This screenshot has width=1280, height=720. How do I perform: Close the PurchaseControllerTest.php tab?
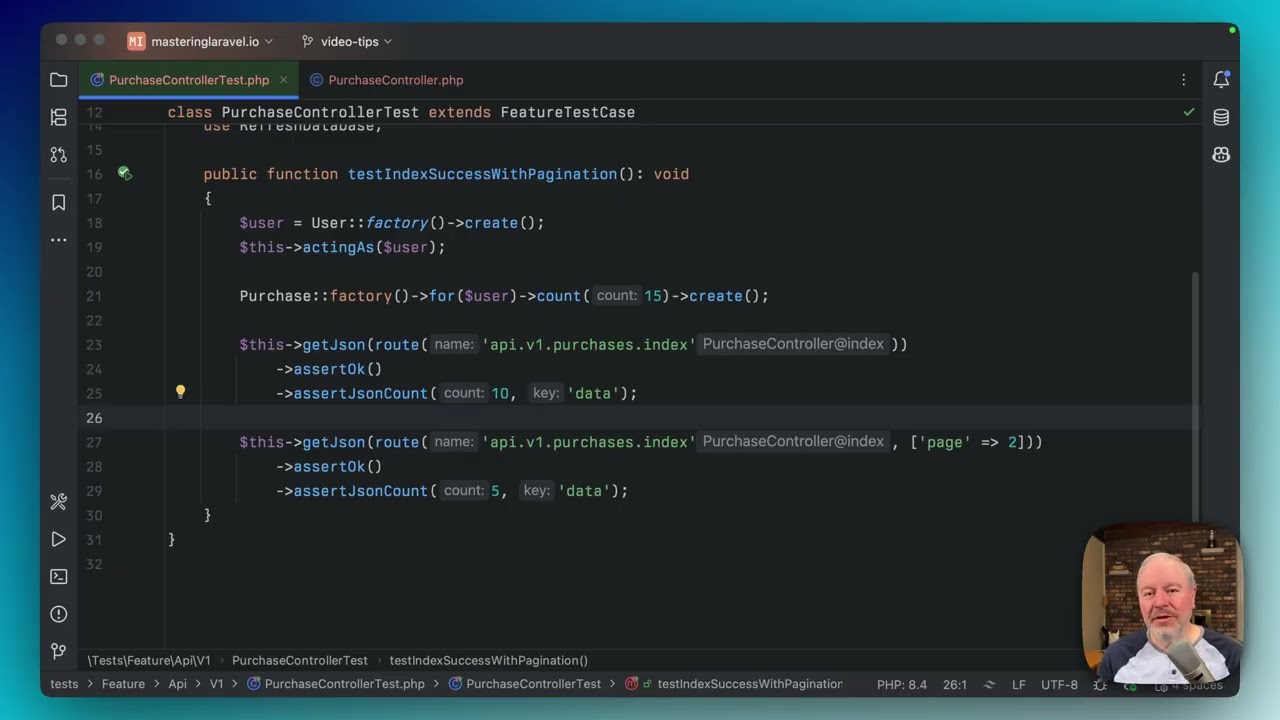click(283, 80)
